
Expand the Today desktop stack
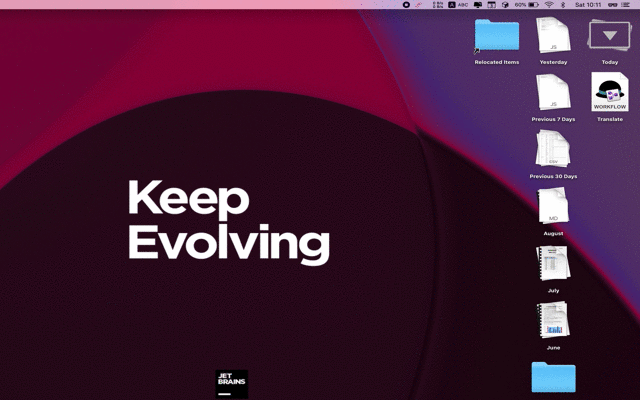click(x=609, y=37)
